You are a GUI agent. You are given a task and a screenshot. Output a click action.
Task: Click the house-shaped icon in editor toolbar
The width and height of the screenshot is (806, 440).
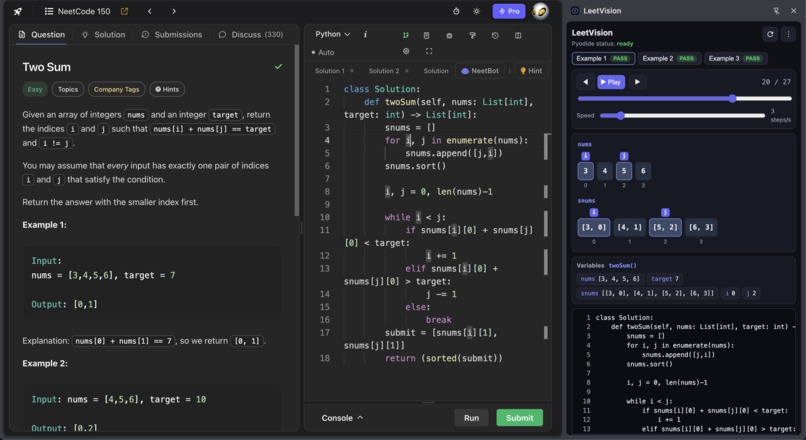pyautogui.click(x=449, y=35)
